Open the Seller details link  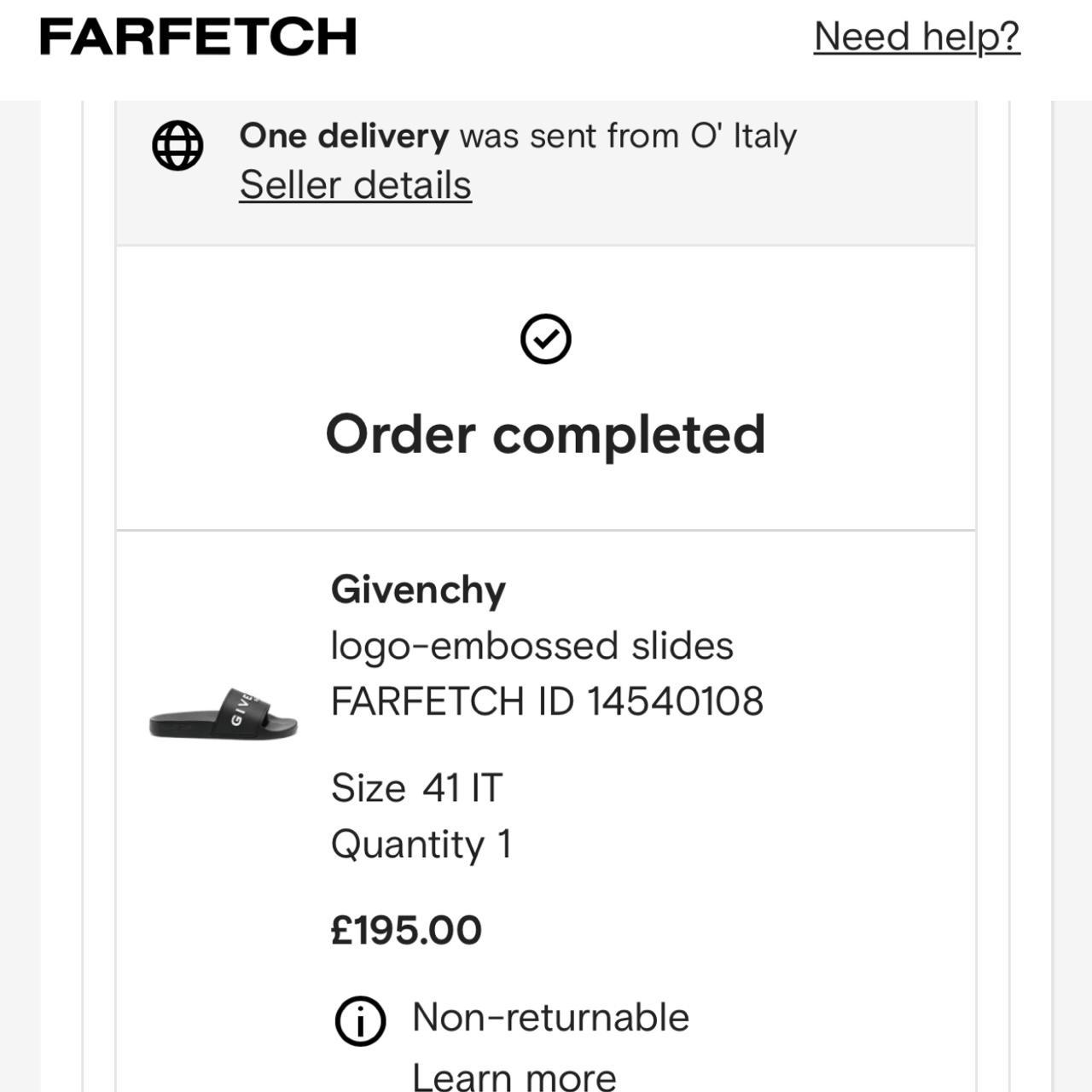(x=355, y=185)
